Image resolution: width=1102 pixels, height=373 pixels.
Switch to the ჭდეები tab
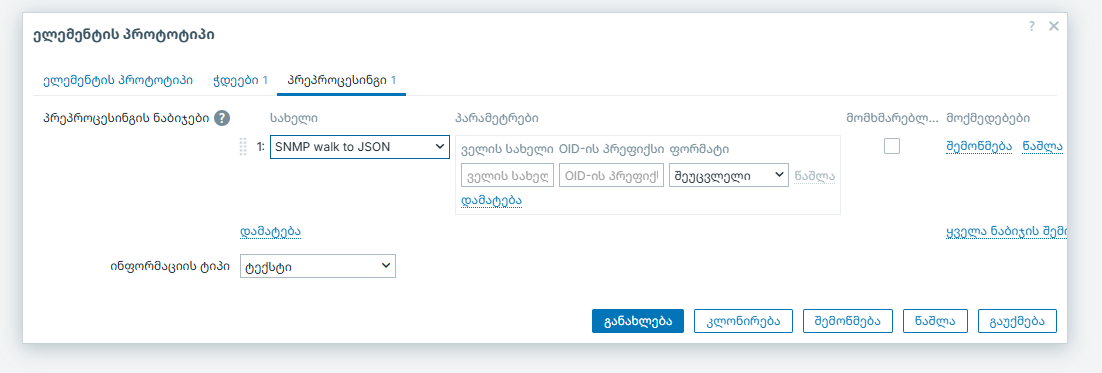click(240, 80)
